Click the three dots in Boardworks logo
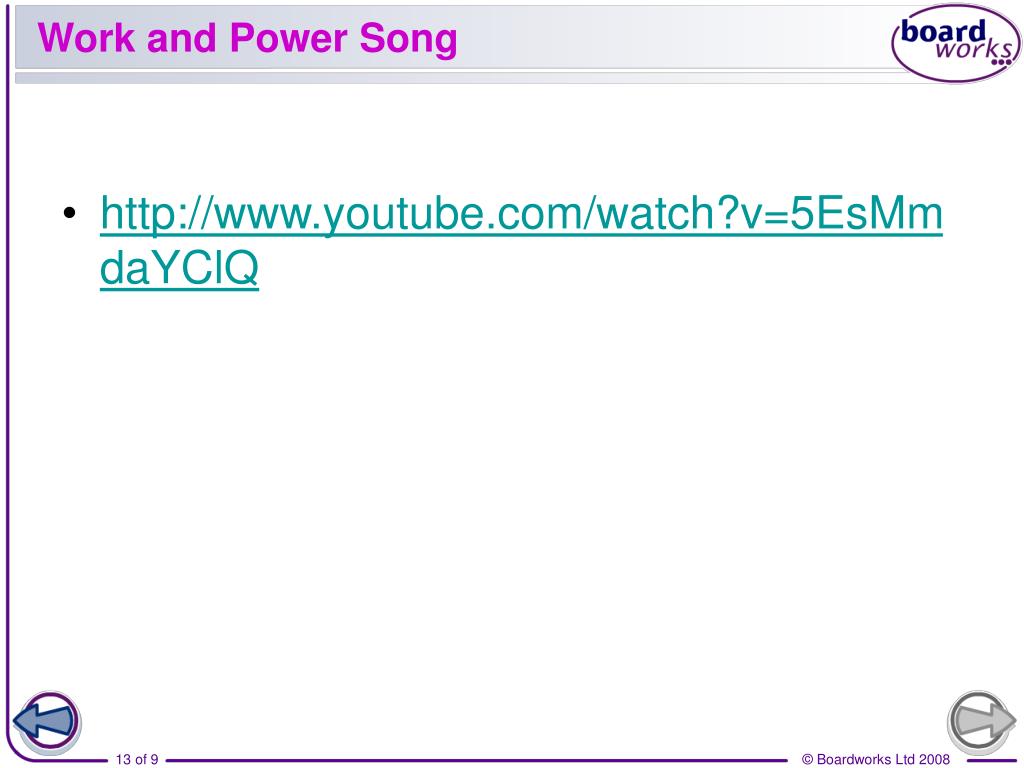Viewport: 1024px width, 768px height. (1001, 63)
